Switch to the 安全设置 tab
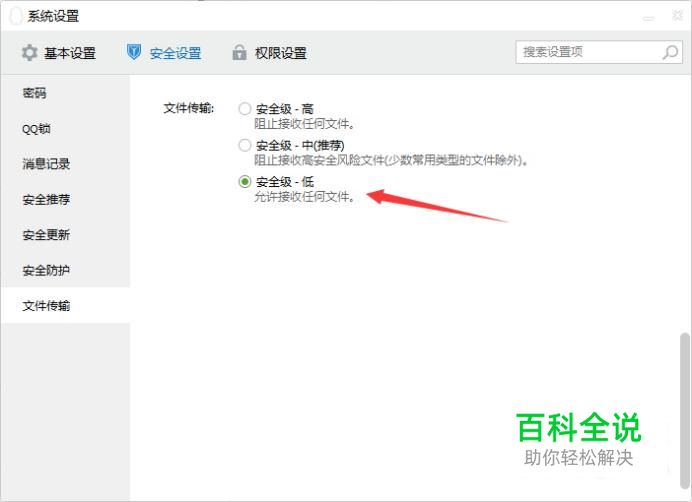The image size is (692, 502). [164, 53]
